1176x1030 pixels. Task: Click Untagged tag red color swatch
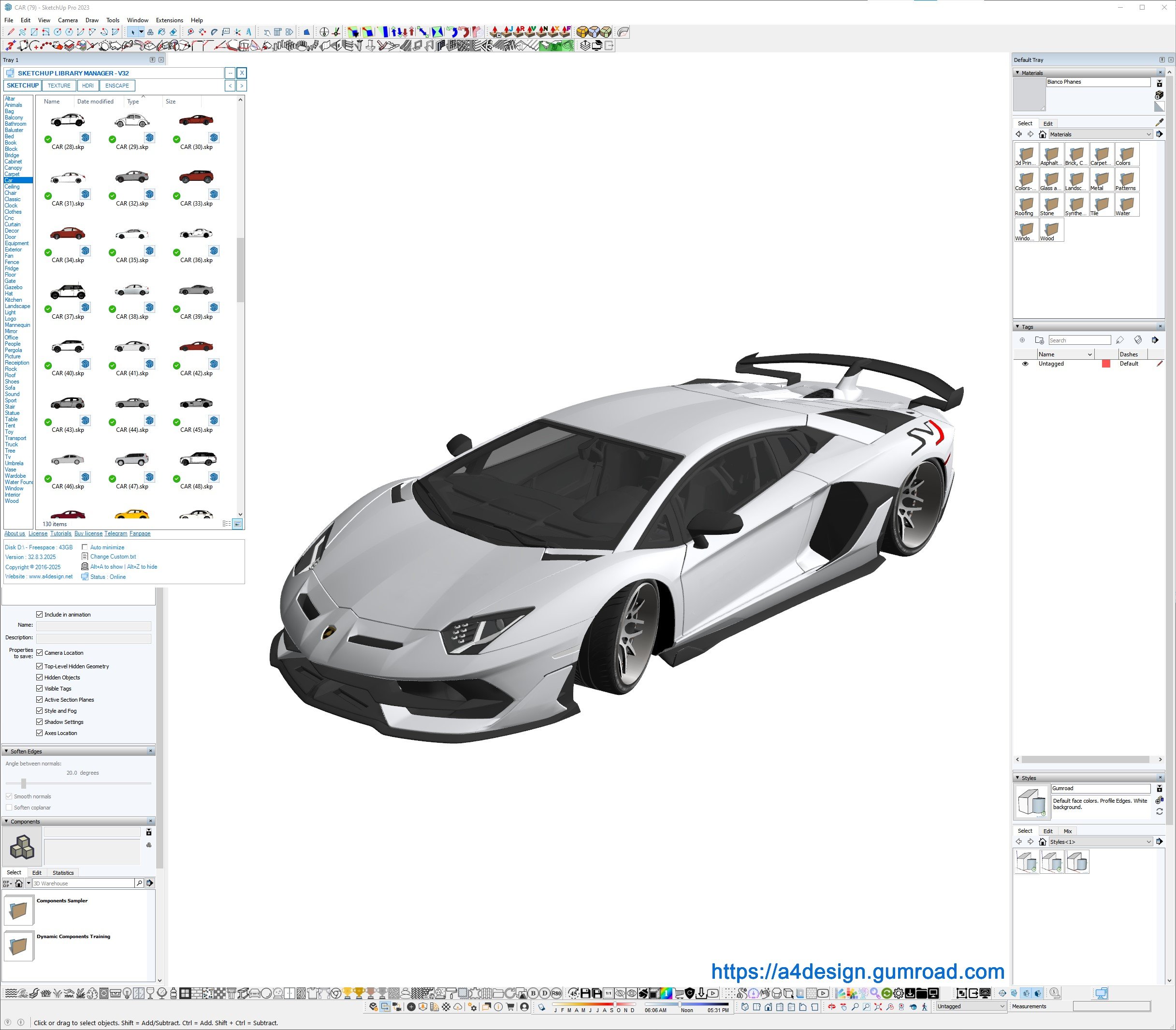(1105, 364)
